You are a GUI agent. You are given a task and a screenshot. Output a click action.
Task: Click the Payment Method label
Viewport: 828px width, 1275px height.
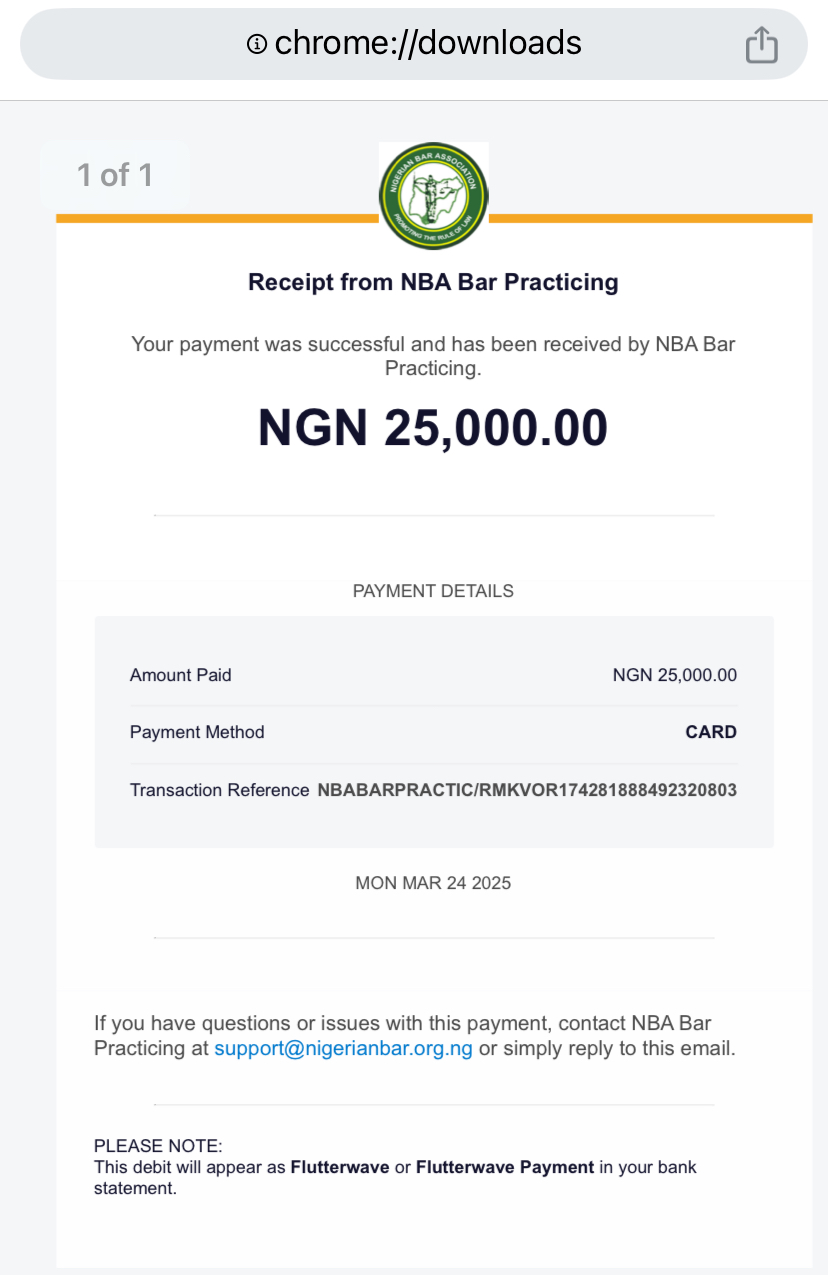[197, 732]
